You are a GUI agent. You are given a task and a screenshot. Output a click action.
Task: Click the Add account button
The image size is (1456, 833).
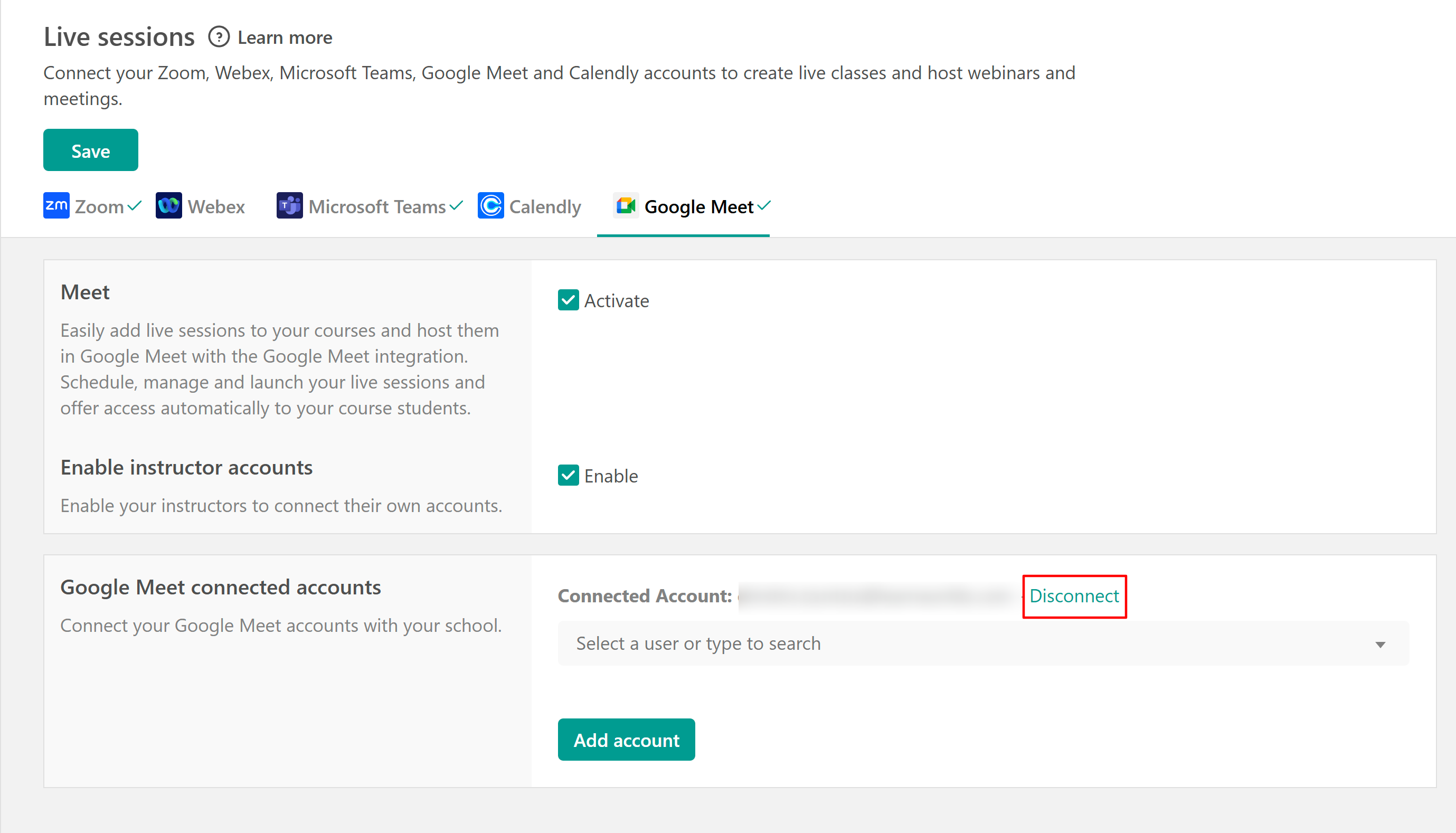coord(626,740)
